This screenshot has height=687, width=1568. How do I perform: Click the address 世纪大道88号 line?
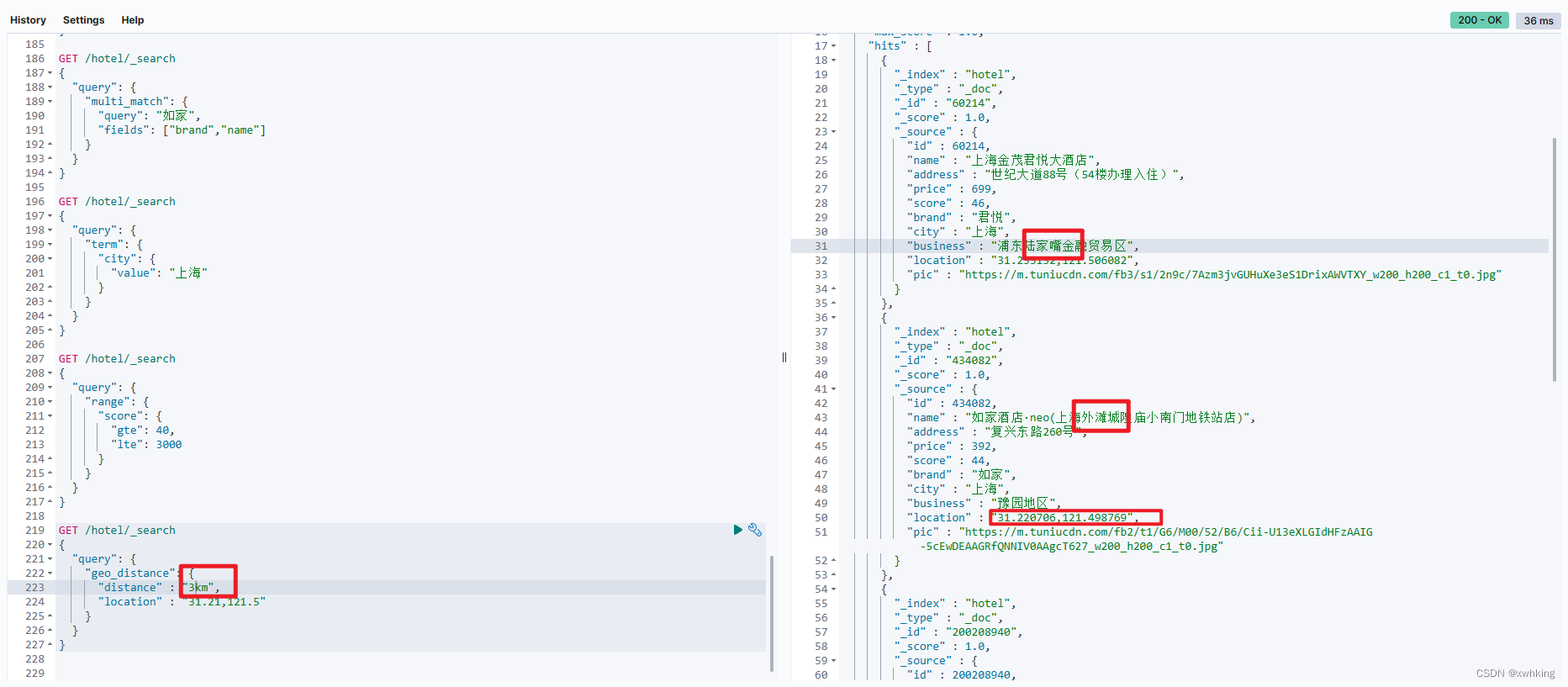tap(1045, 175)
